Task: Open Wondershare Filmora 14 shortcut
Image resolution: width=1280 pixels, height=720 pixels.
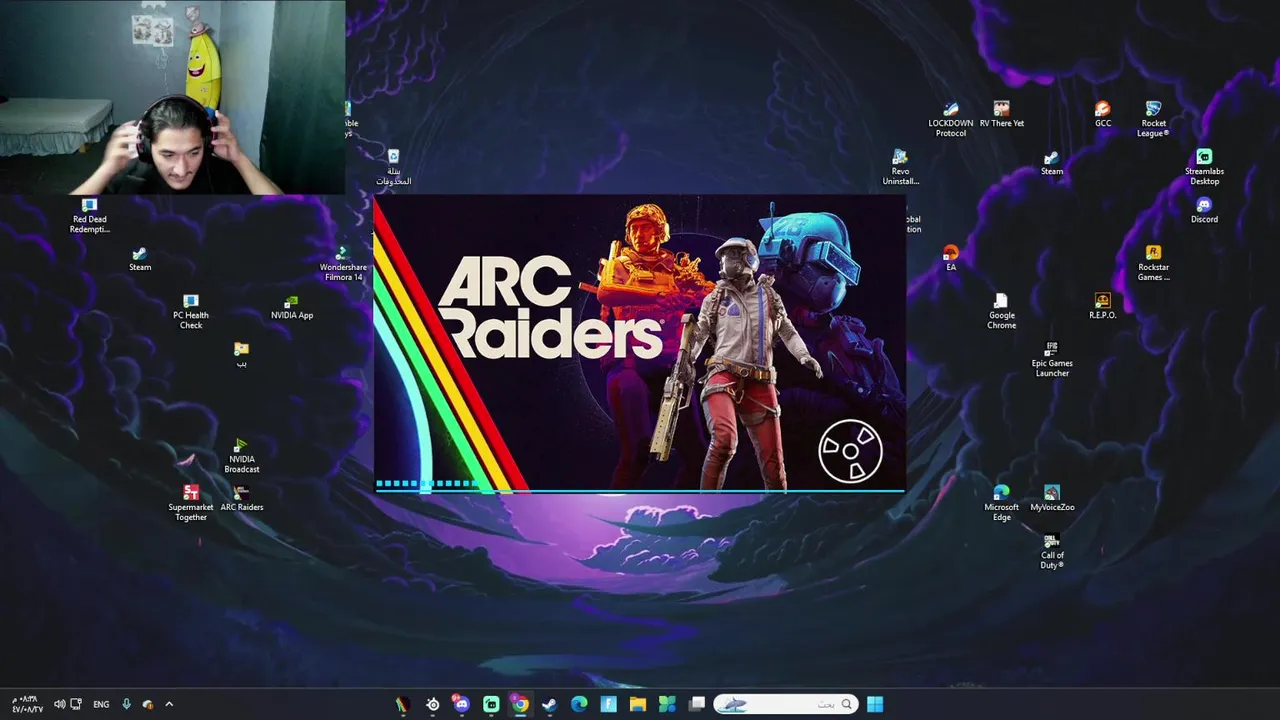Action: click(343, 264)
